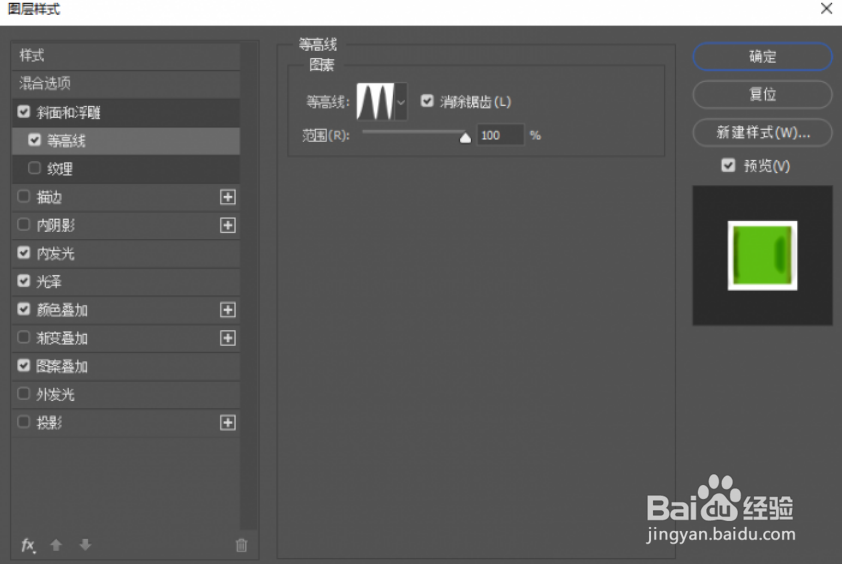Select the 混合选项 list item
This screenshot has width=842, height=564.
click(126, 84)
